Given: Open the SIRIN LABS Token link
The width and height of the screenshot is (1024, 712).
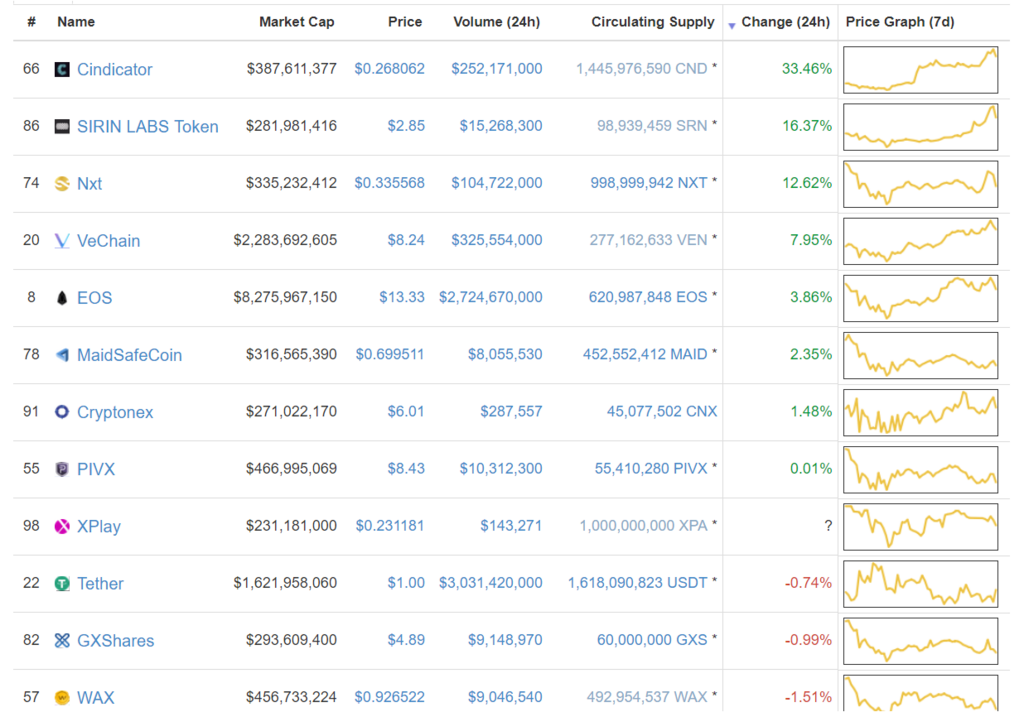Looking at the screenshot, I should tap(148, 126).
